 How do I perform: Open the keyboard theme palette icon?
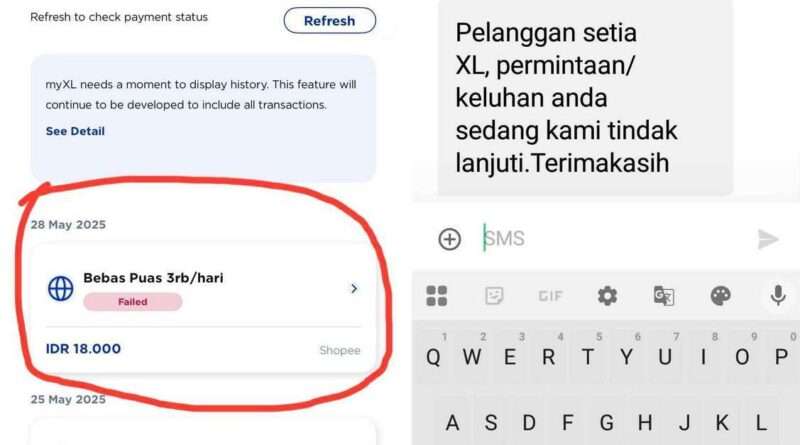coord(720,296)
